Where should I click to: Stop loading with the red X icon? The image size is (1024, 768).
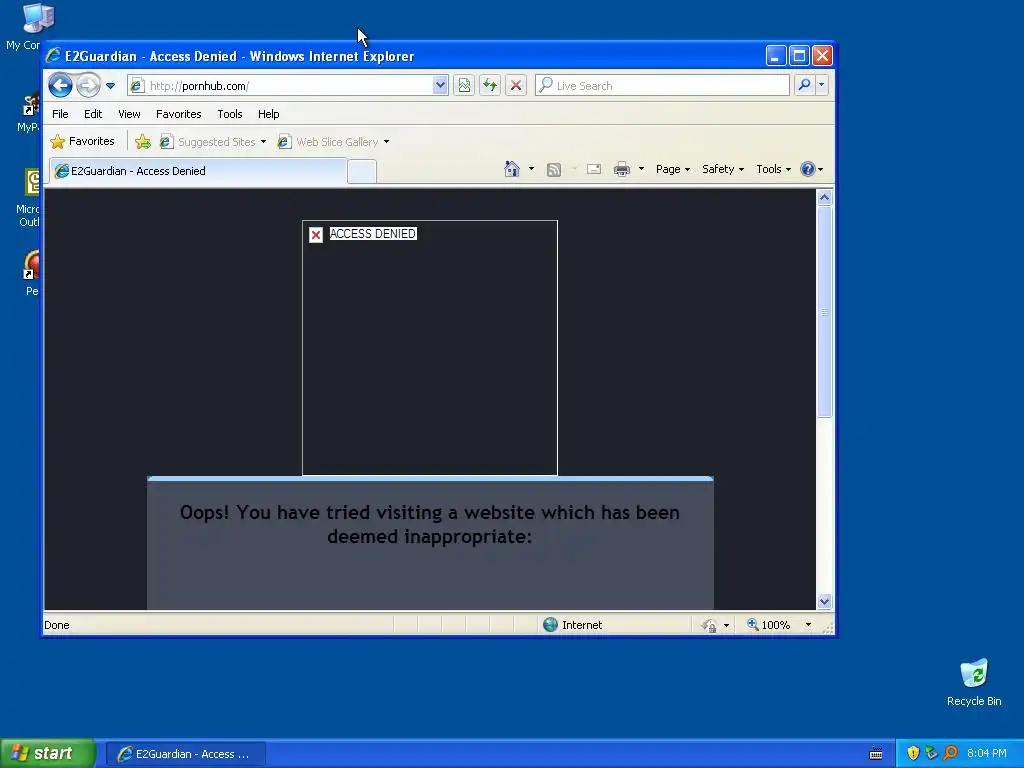pos(516,86)
